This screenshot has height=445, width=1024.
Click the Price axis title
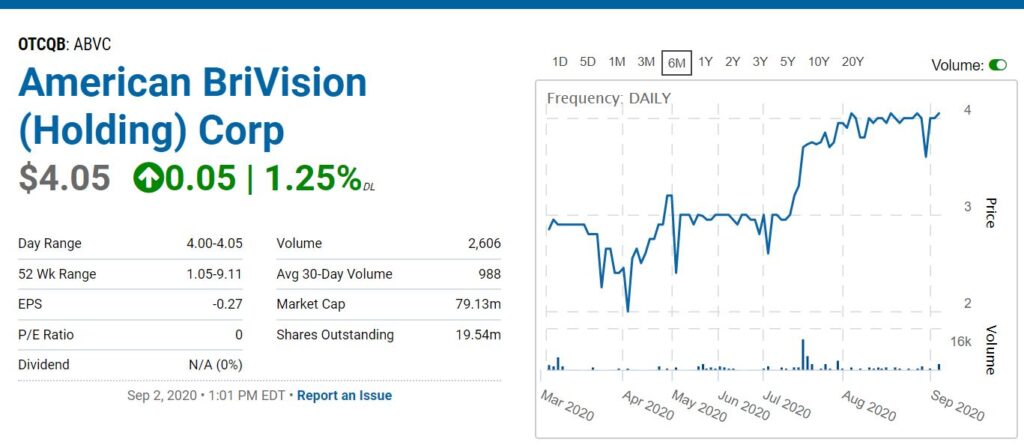click(x=989, y=212)
